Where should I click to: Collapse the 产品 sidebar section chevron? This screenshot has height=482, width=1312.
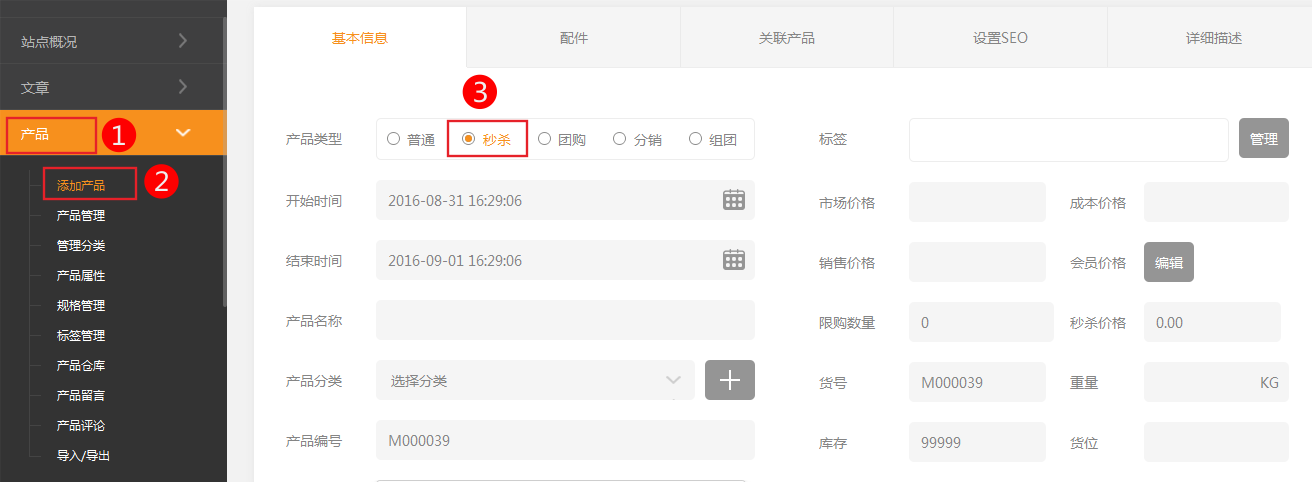click(x=182, y=133)
